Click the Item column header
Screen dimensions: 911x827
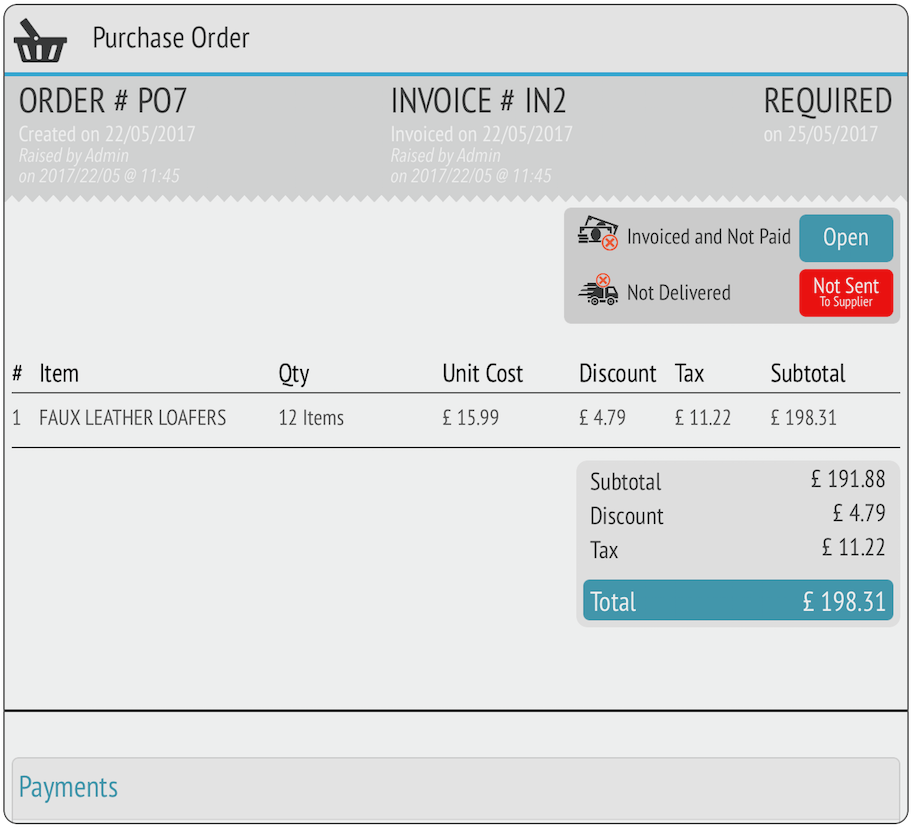[59, 374]
